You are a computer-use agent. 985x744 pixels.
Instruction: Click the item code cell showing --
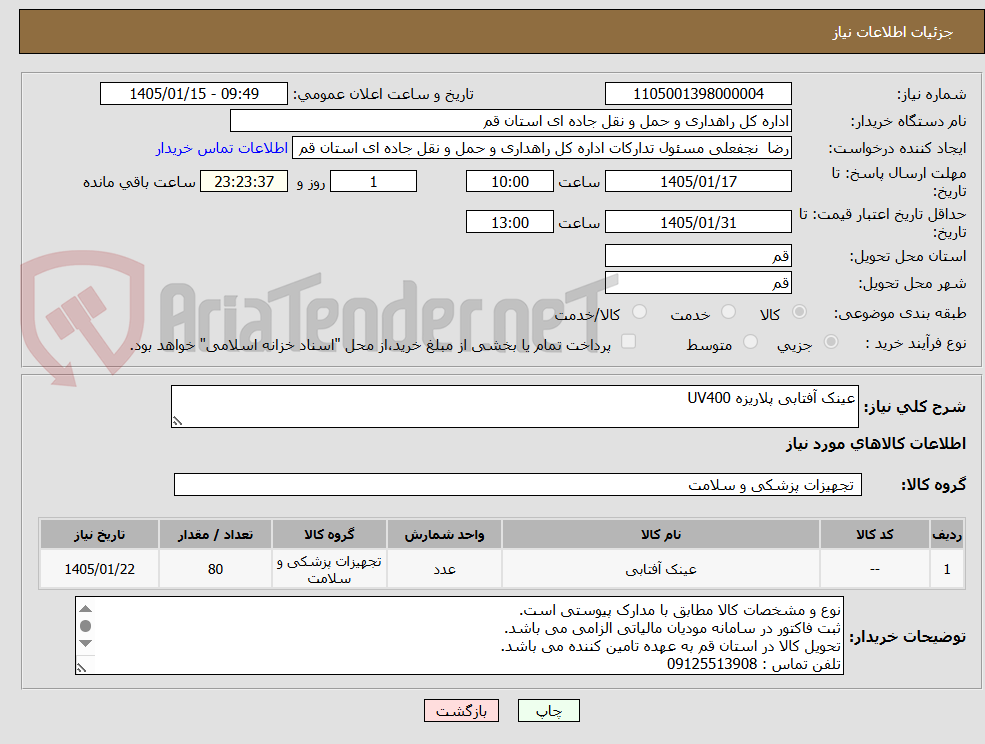pyautogui.click(x=874, y=569)
